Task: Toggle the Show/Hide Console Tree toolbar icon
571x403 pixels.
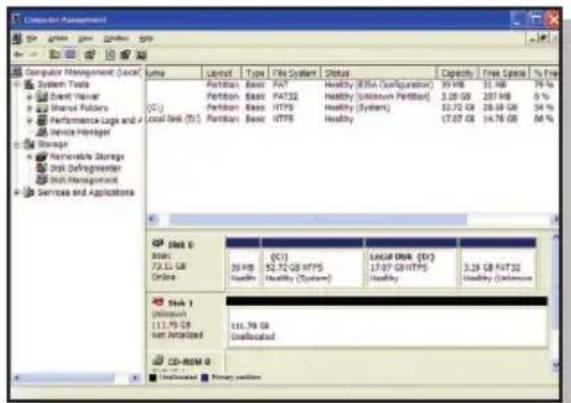Action: coord(70,55)
